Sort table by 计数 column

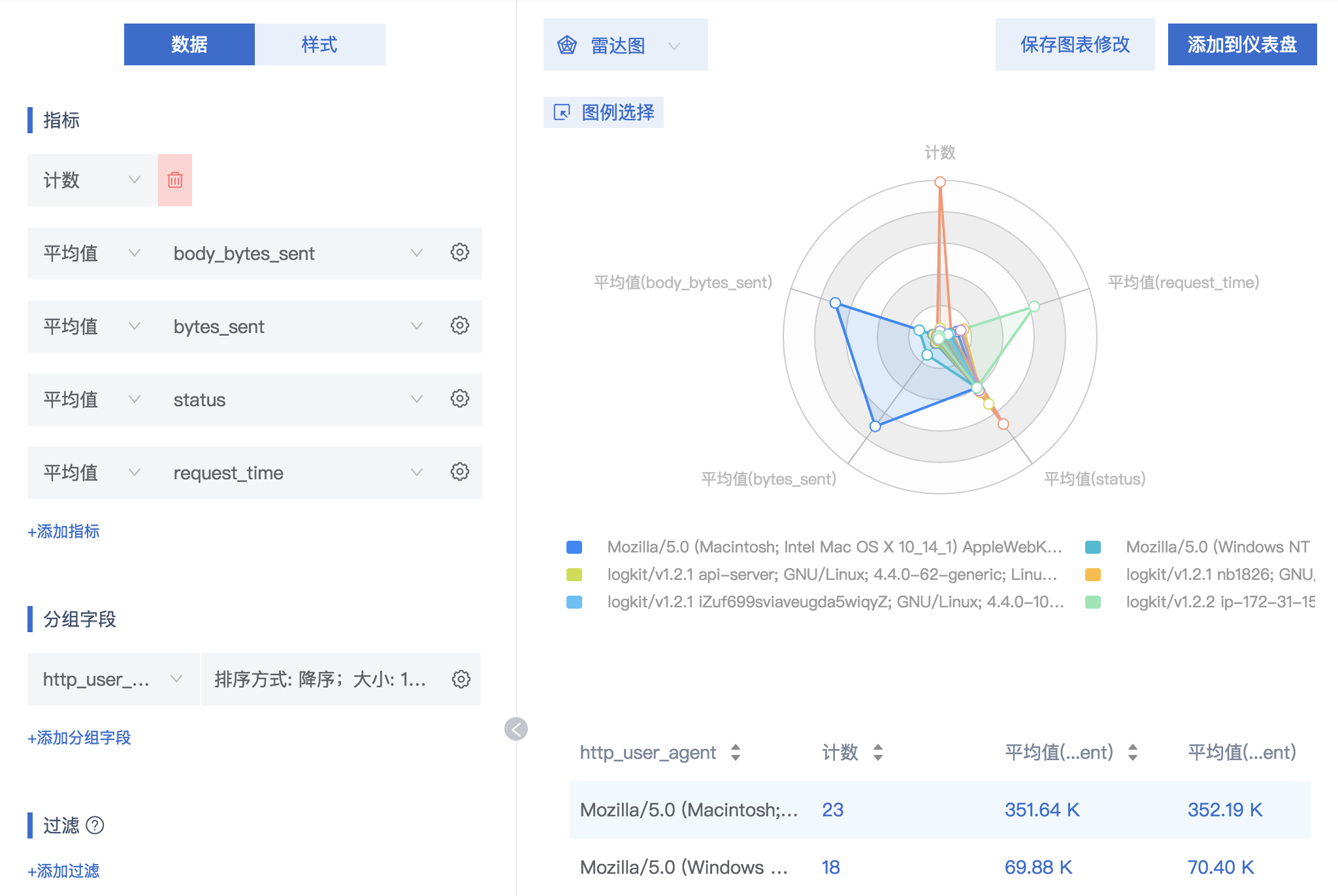(x=878, y=752)
